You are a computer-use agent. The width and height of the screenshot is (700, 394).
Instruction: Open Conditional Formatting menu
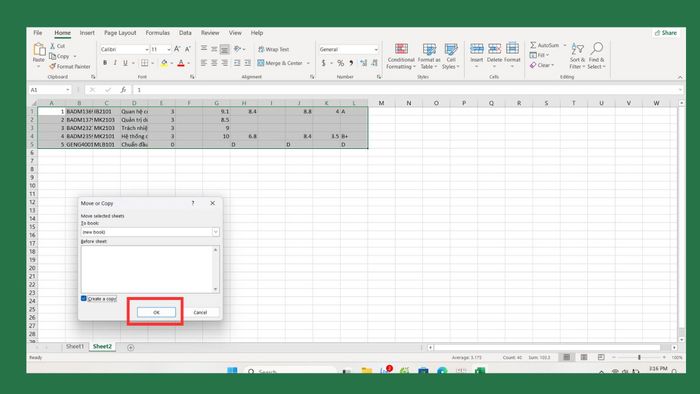(401, 56)
